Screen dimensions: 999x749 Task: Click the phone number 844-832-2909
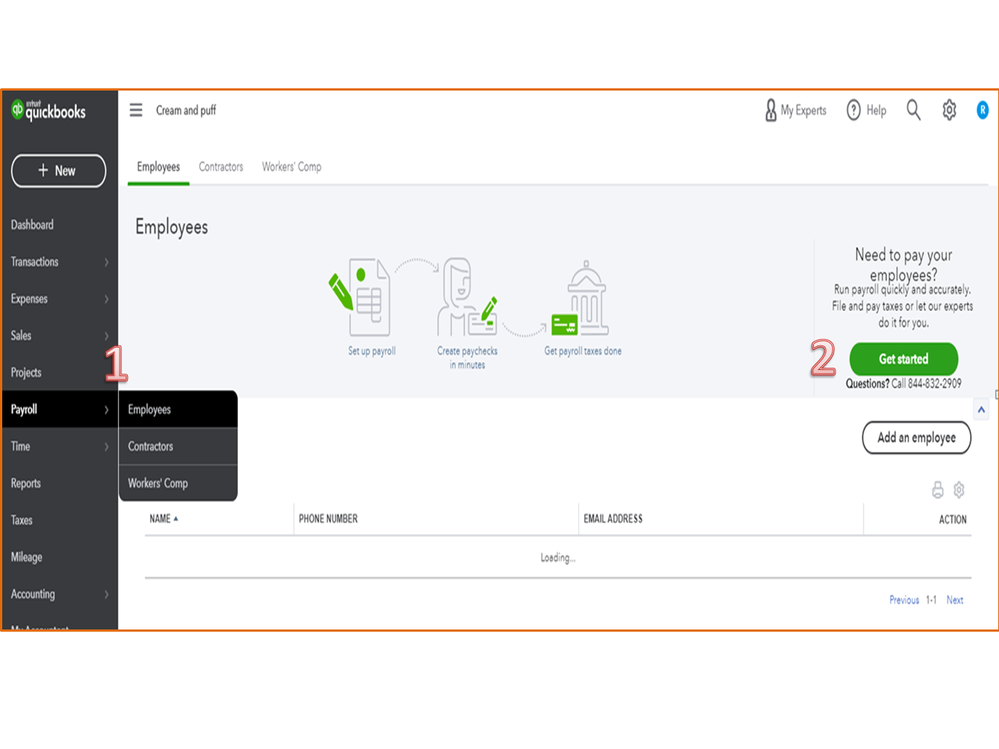(935, 383)
